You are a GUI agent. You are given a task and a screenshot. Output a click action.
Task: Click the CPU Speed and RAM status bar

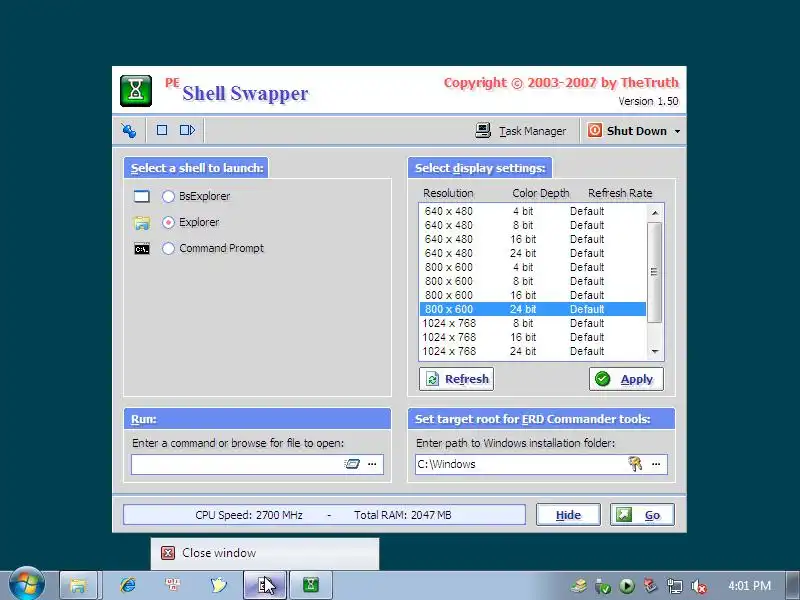[324, 515]
